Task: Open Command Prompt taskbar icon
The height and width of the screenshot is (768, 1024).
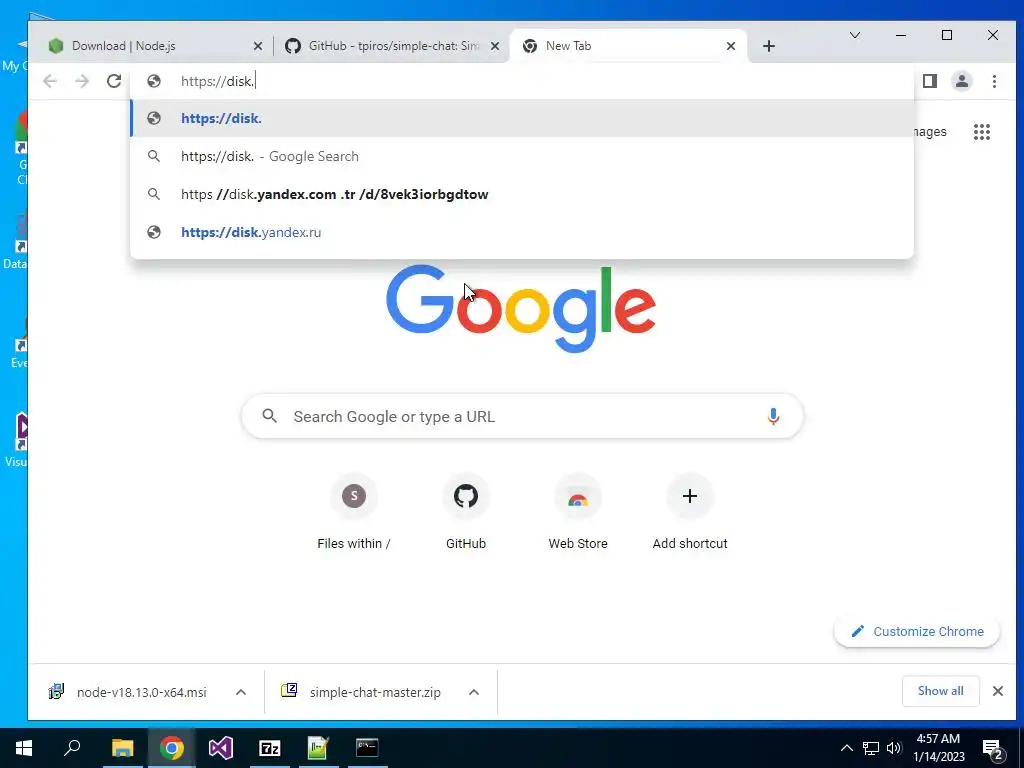Action: point(367,748)
